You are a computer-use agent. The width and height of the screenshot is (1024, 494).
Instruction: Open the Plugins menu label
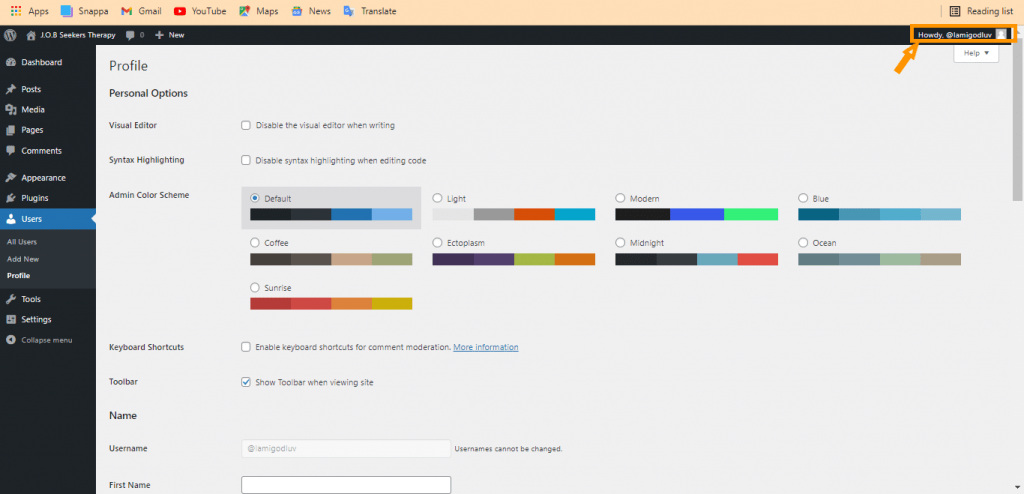35,198
